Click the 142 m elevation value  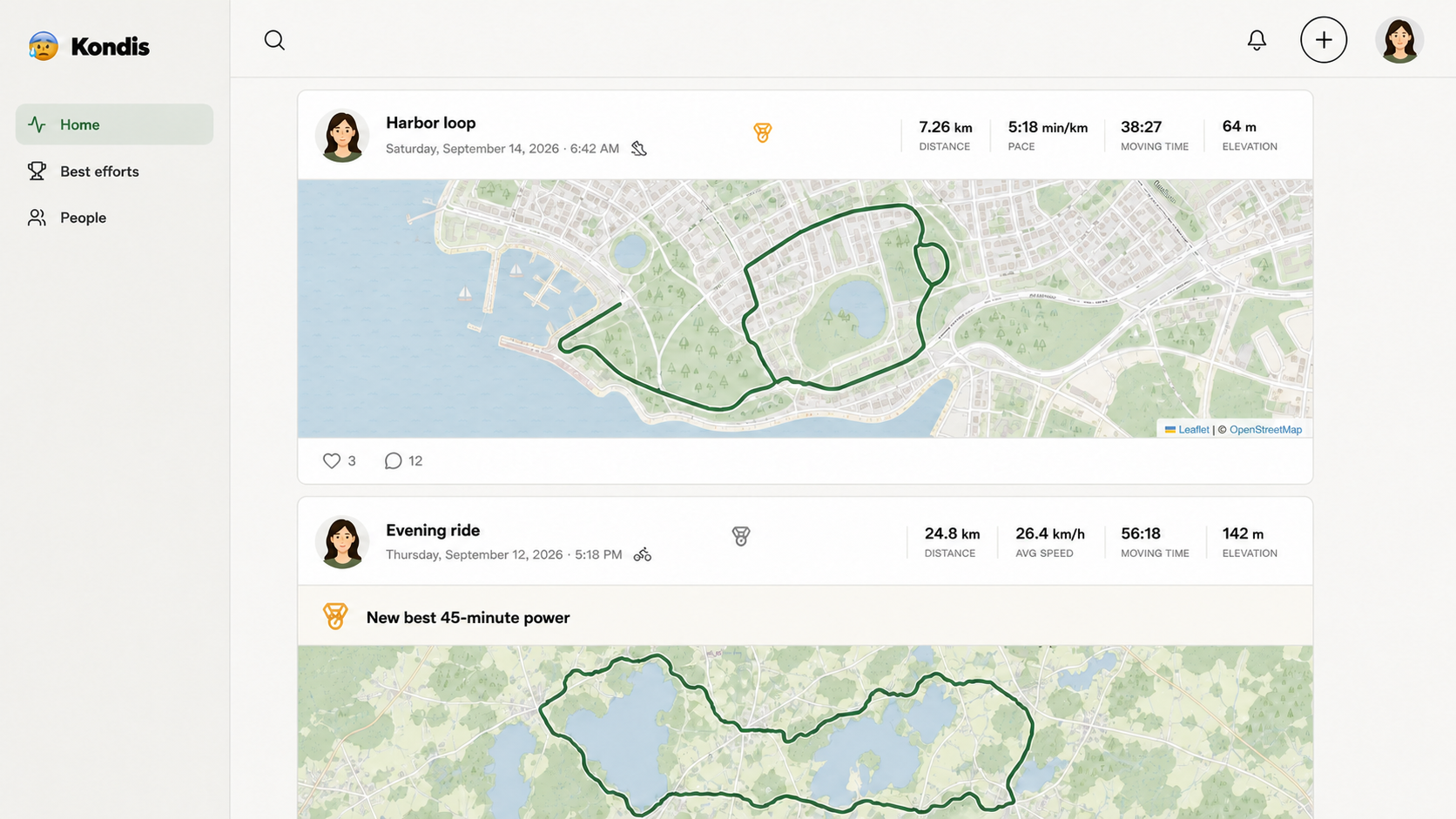pyautogui.click(x=1243, y=534)
